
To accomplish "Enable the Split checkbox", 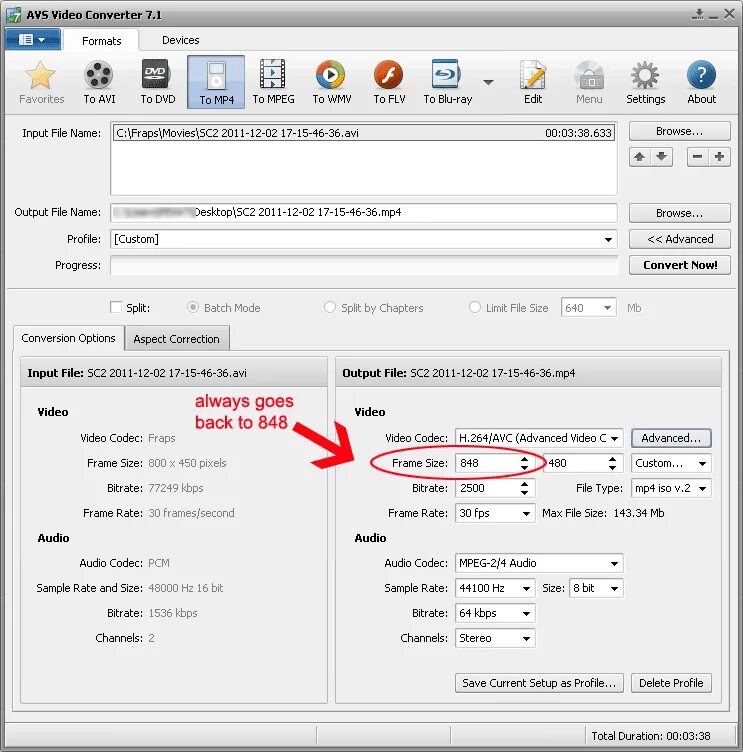I will pos(116,307).
